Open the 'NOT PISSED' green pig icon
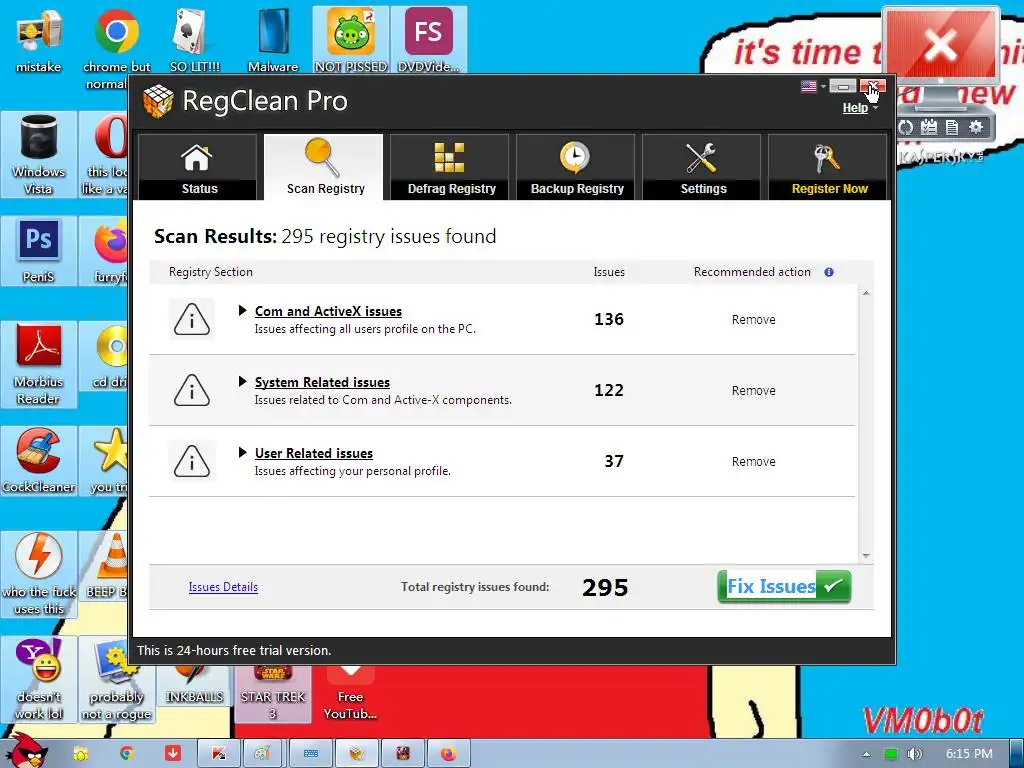Image resolution: width=1024 pixels, height=768 pixels. tap(351, 40)
